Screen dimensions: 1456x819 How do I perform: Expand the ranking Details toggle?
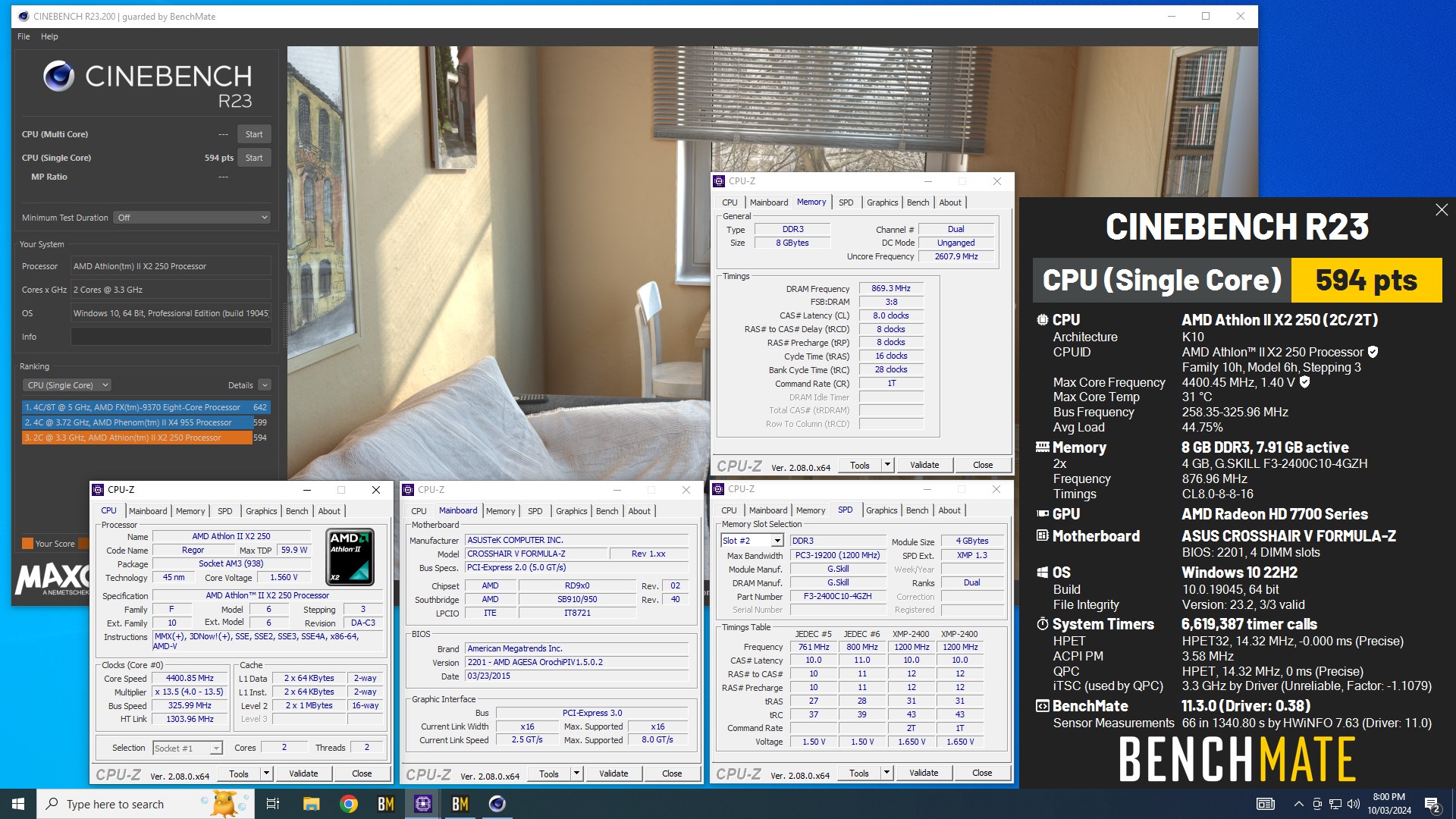[265, 385]
